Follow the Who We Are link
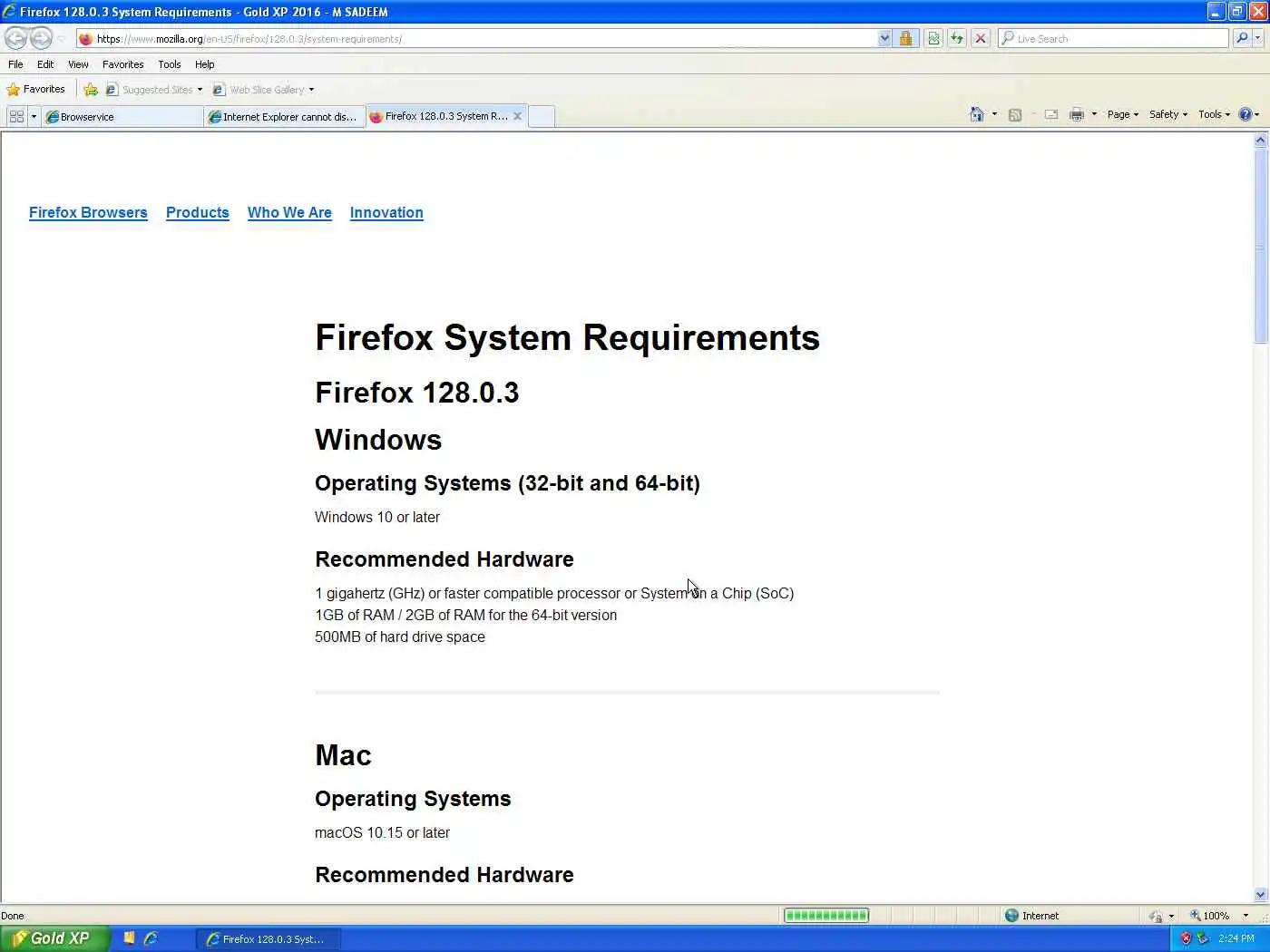The width and height of the screenshot is (1270, 952). click(289, 212)
